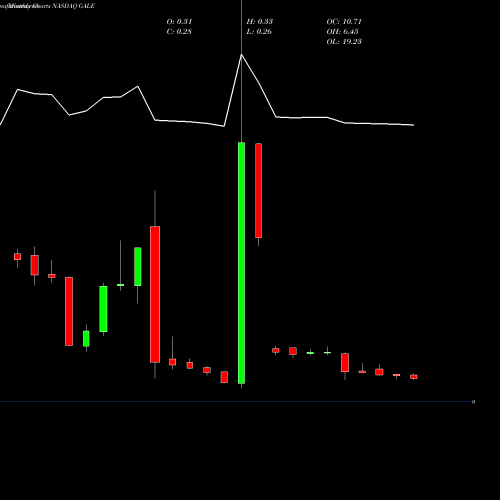Click the '0' axis label on the right
500x500 pixels.
click(473, 402)
